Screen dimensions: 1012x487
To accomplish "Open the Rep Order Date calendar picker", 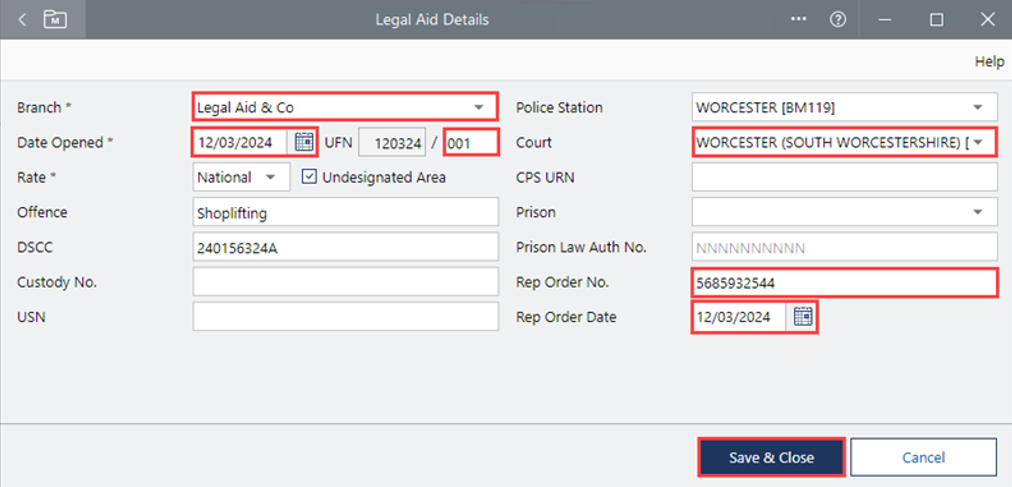I will pos(803,317).
